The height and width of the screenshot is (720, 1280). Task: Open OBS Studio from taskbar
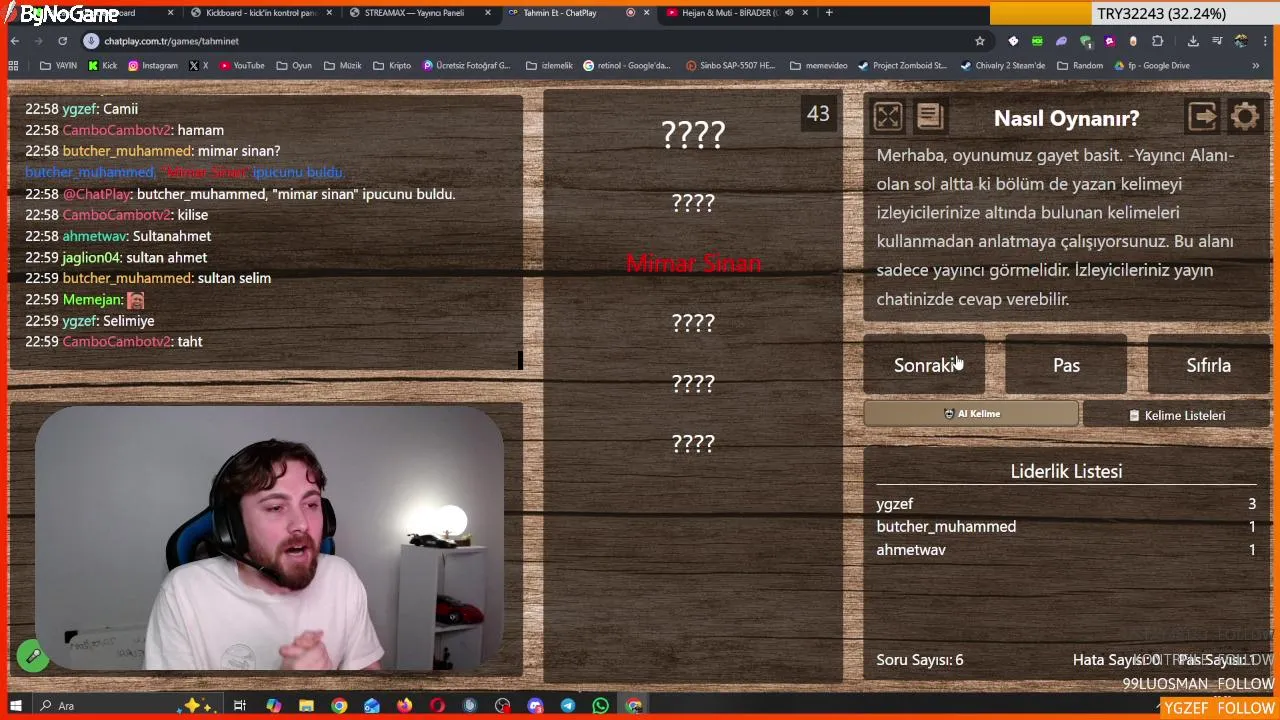coord(502,706)
